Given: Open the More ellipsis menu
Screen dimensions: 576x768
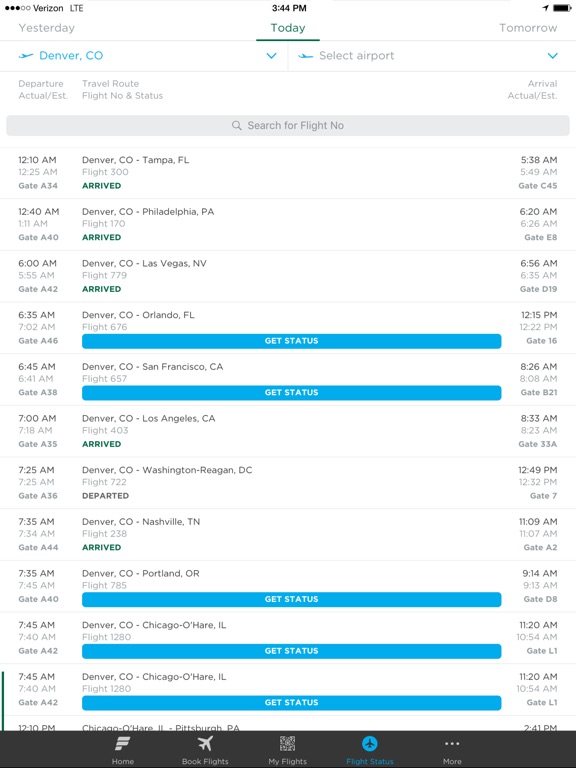Looking at the screenshot, I should coord(452,744).
